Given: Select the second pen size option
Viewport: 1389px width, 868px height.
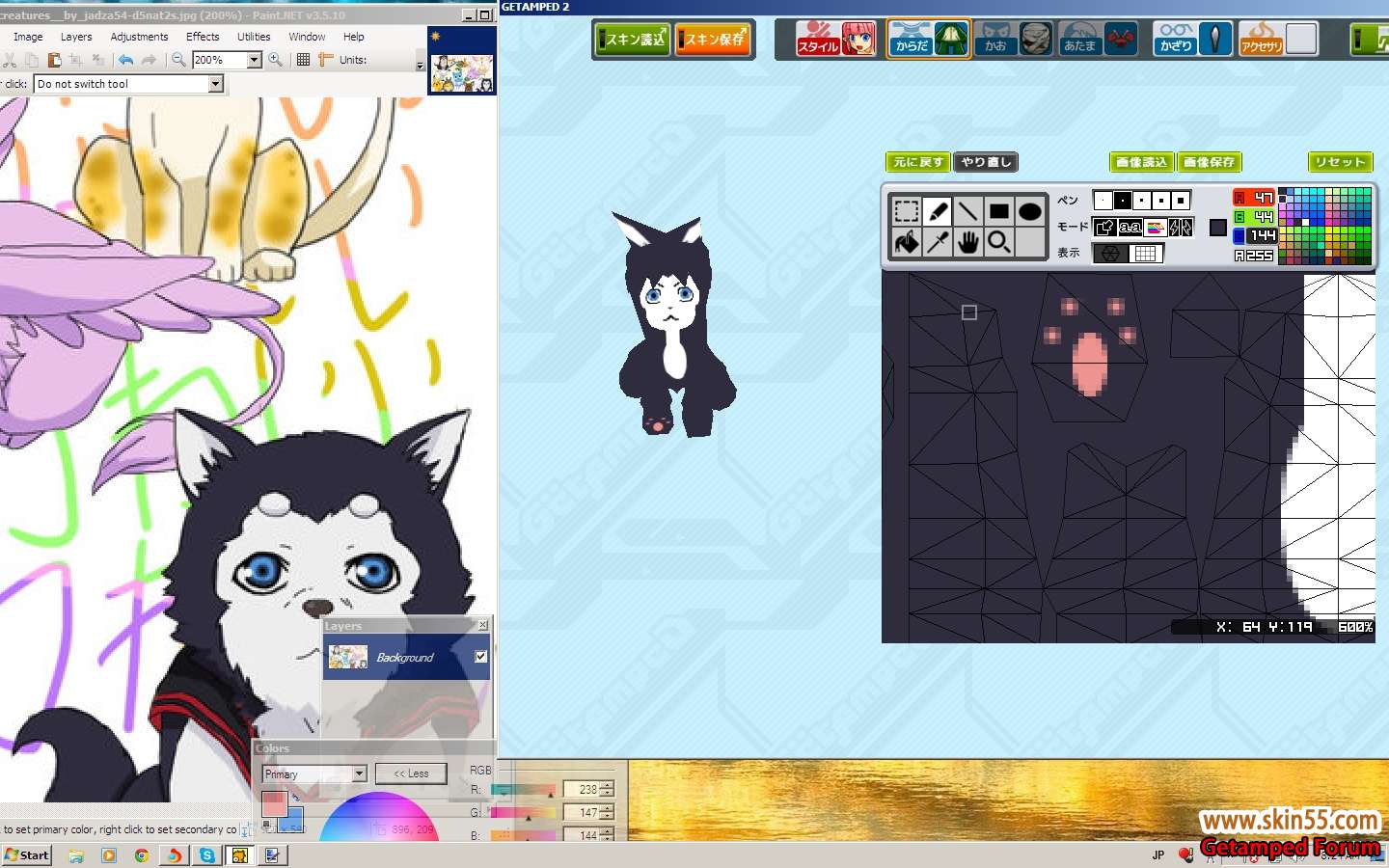Looking at the screenshot, I should click(1123, 201).
